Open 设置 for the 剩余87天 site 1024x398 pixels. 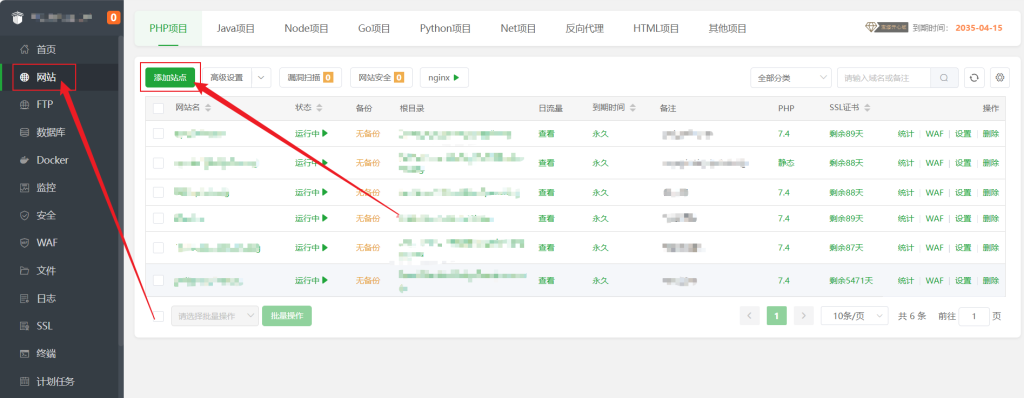[963, 248]
